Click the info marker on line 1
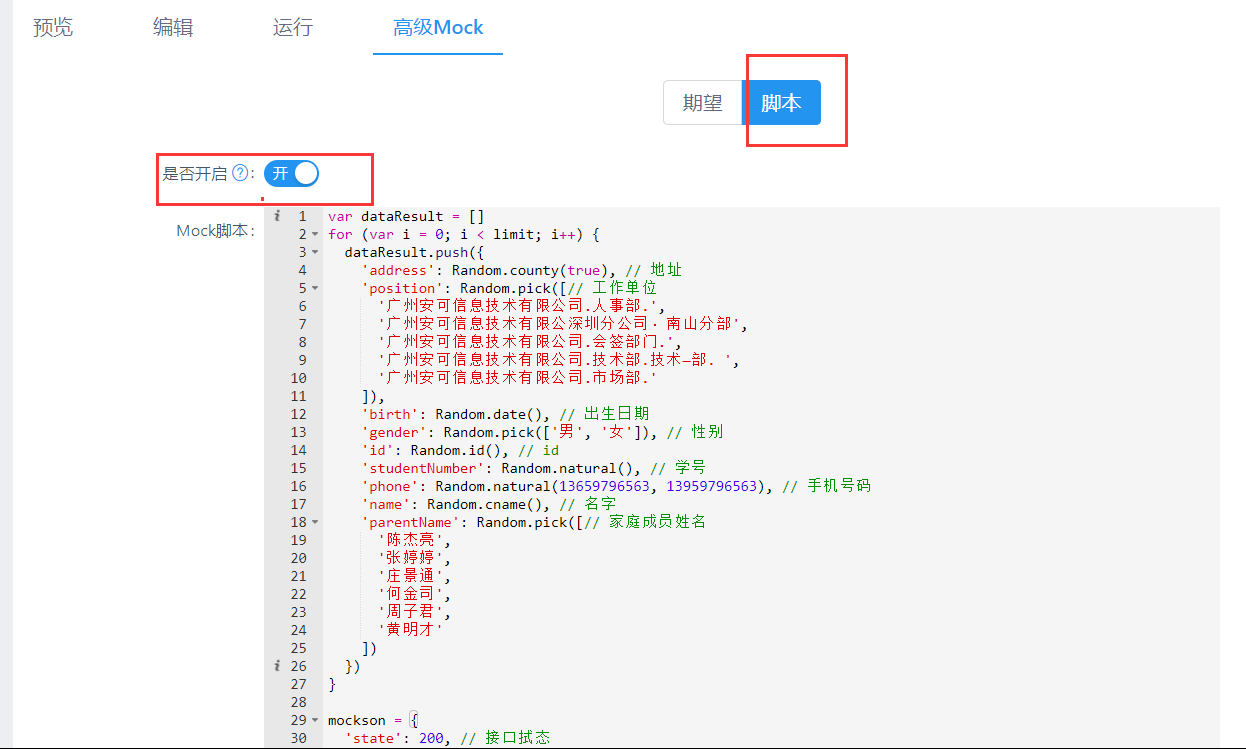This screenshot has height=749, width=1246. (277, 216)
